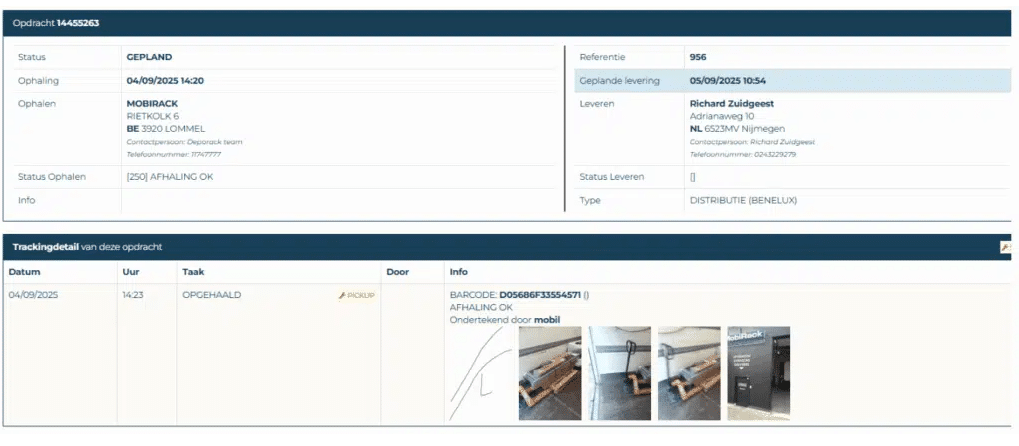Open third pallet photo thumbnail
The width and height of the screenshot is (1019, 446).
(688, 373)
